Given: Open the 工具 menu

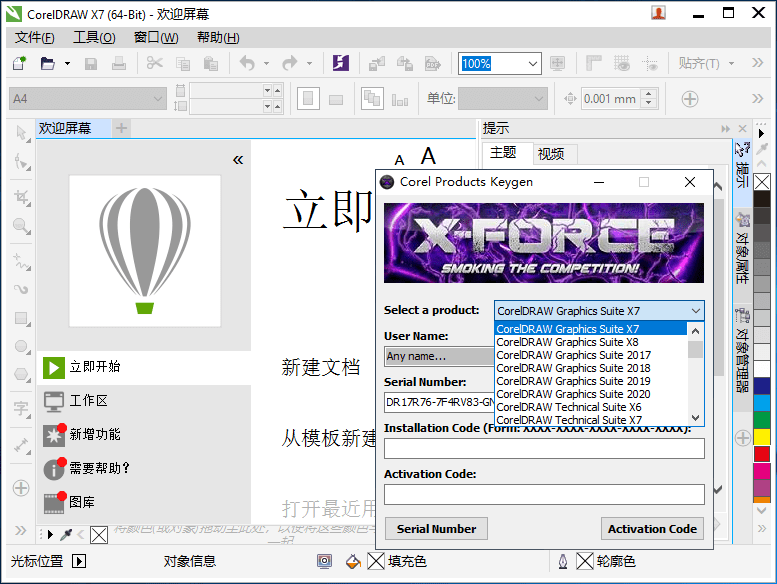Looking at the screenshot, I should tap(94, 38).
